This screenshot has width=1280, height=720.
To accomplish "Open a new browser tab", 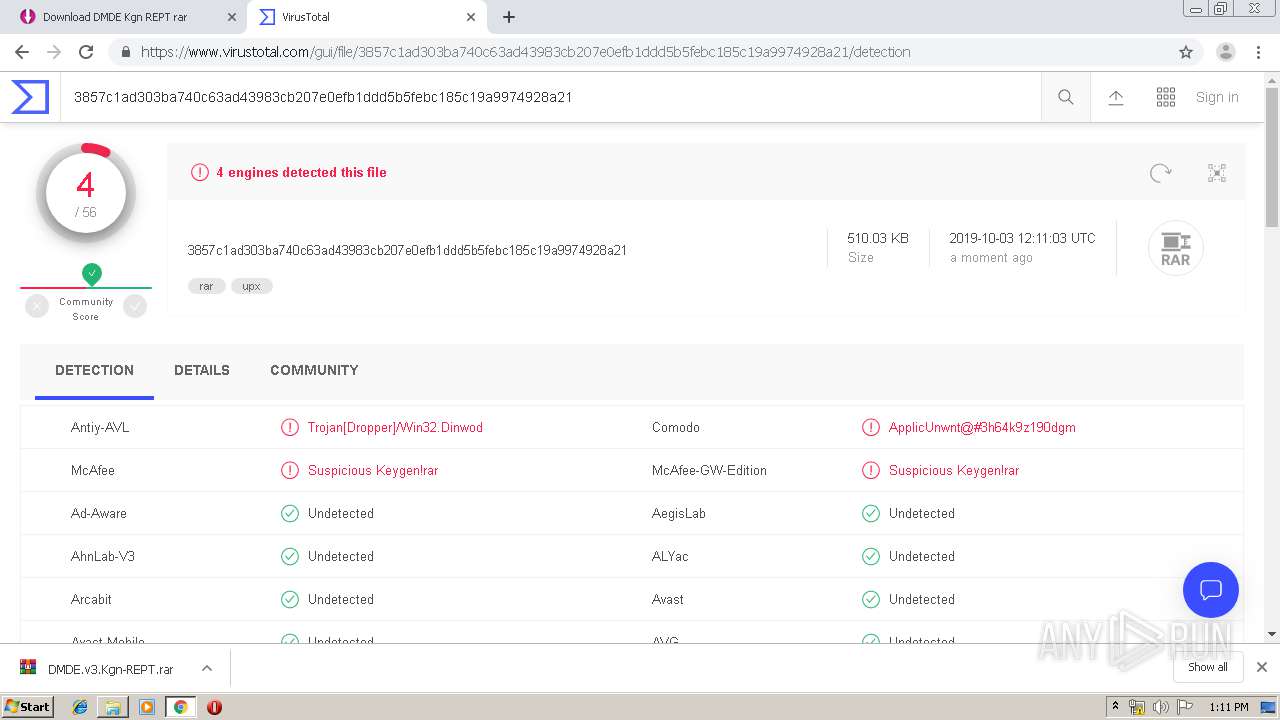I will tap(509, 17).
